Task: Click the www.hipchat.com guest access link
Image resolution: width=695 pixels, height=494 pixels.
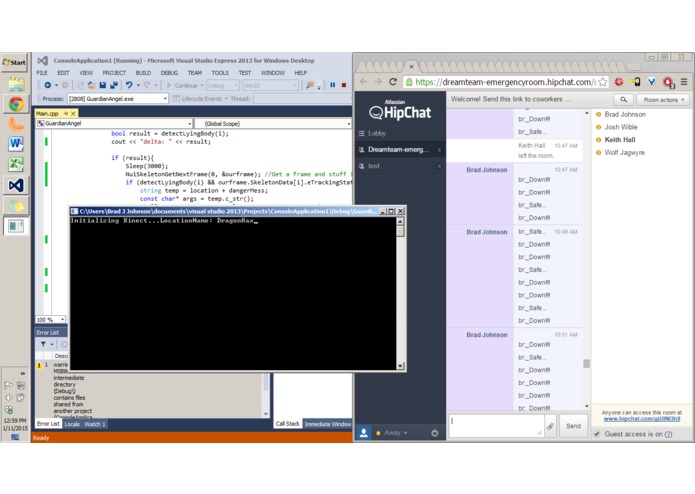Action: (641, 419)
